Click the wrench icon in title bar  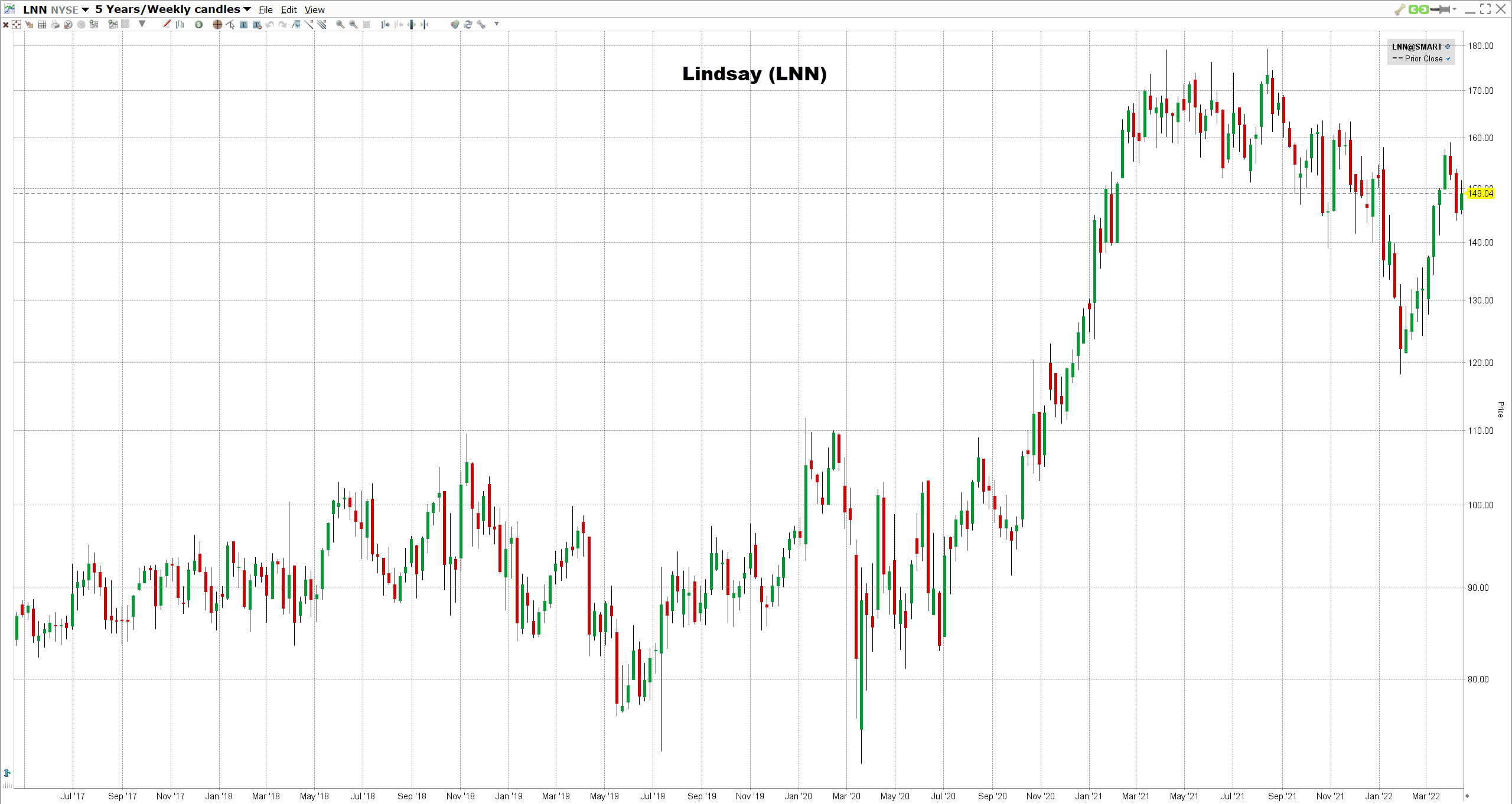[x=1400, y=9]
